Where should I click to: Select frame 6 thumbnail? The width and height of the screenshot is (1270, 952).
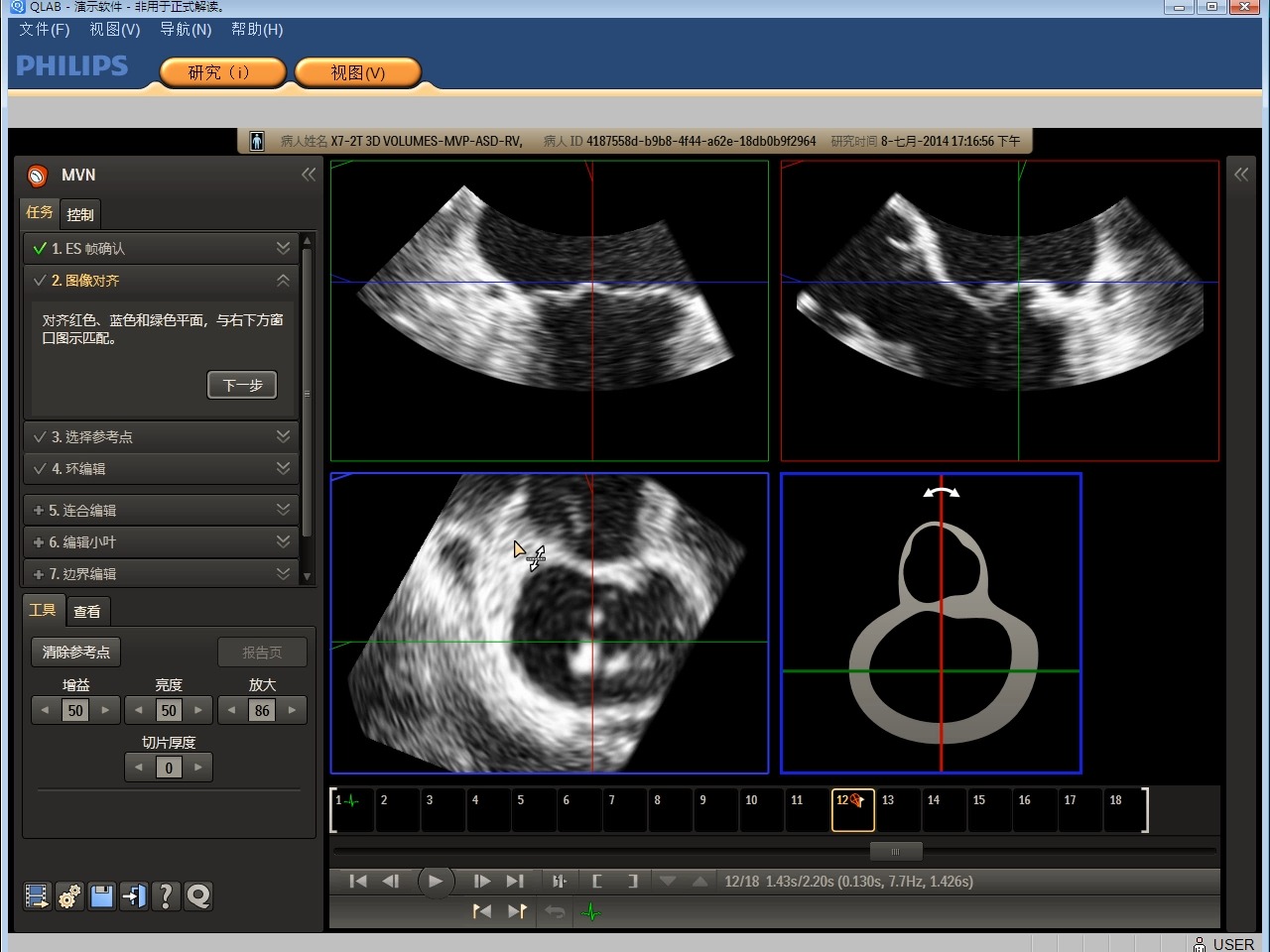(x=579, y=810)
